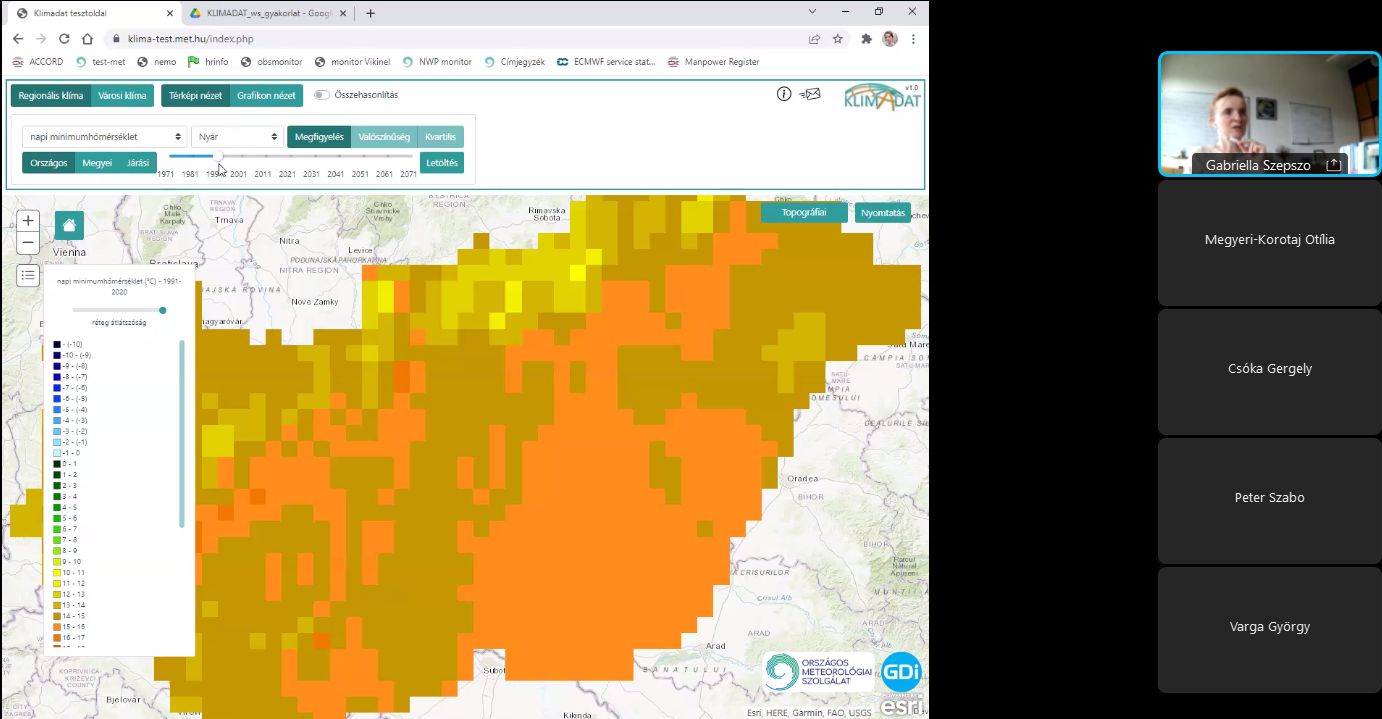Click the map zoom in plus button
Viewport: 1382px width, 719px height.
point(28,221)
